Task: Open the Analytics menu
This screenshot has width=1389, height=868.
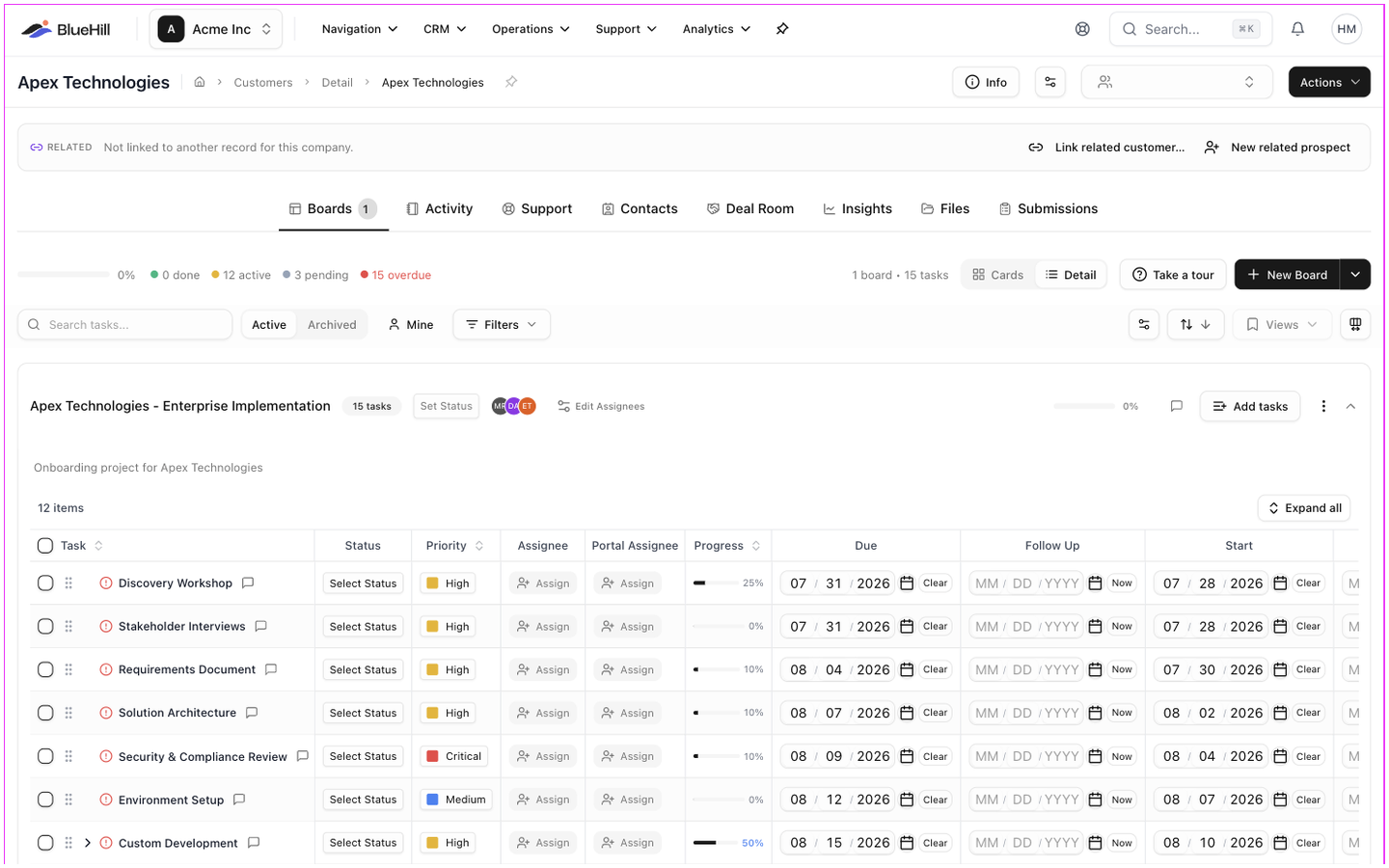Action: tap(717, 29)
